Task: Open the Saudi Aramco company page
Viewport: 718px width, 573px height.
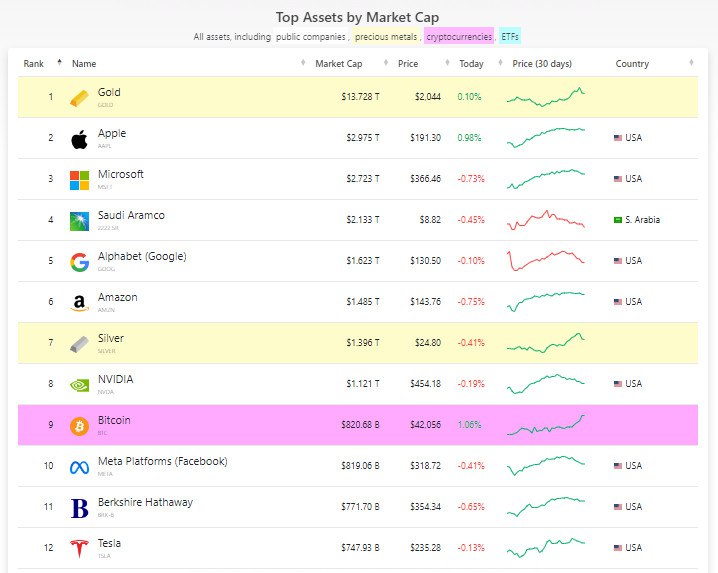Action: (x=131, y=215)
